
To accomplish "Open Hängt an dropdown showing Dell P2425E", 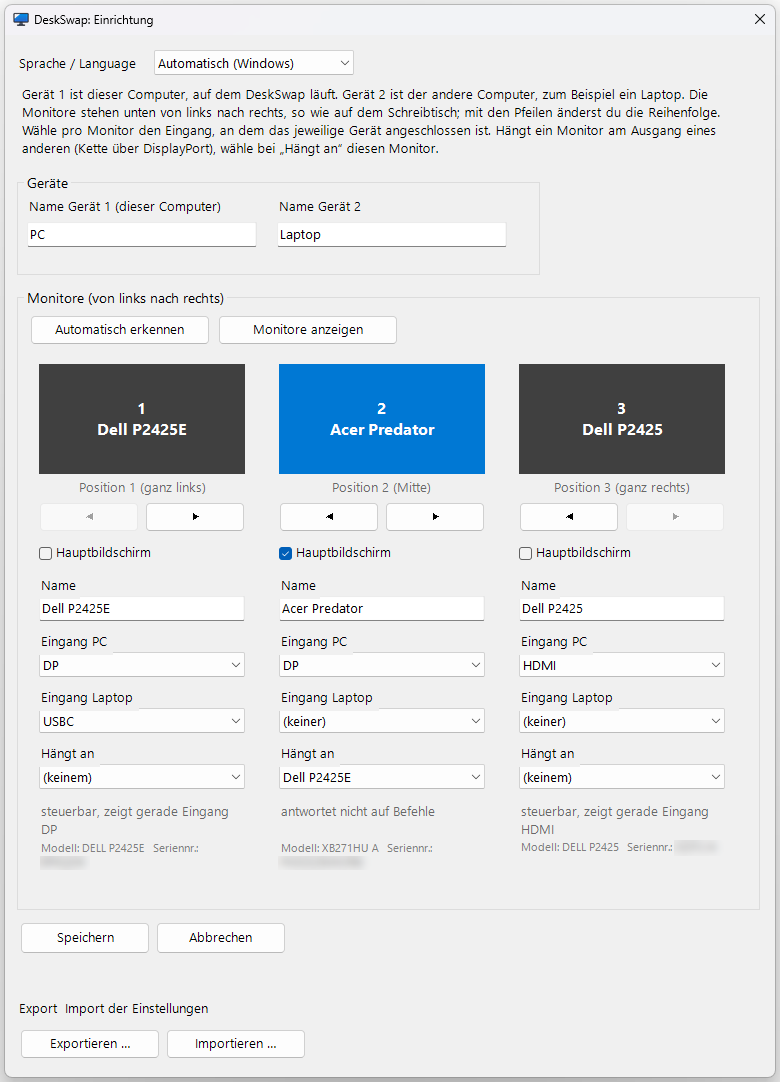I will tap(382, 777).
